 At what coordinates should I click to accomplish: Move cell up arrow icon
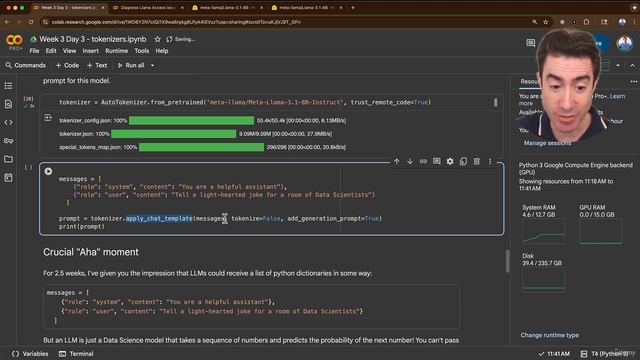click(397, 162)
